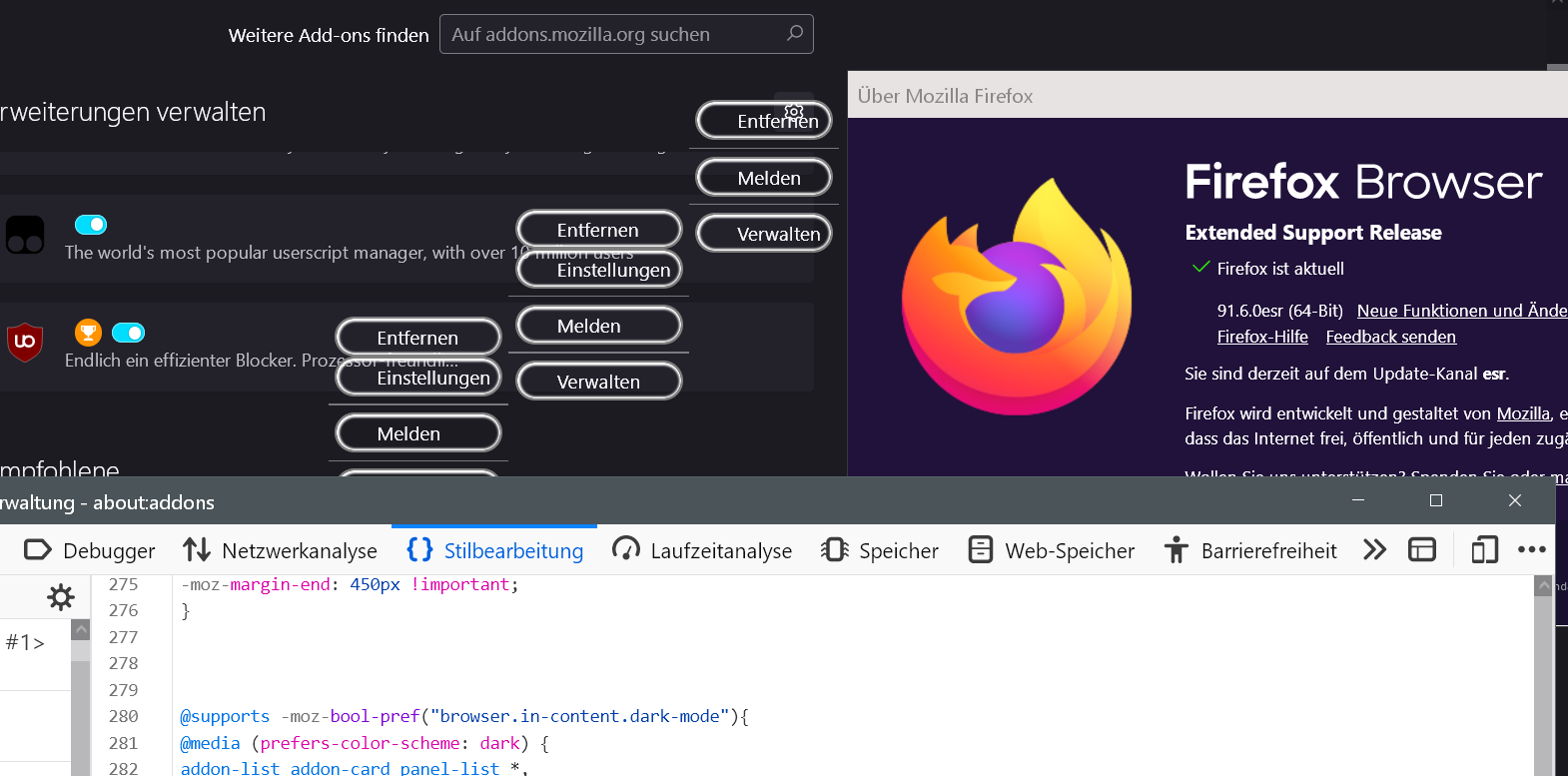
Task: Focus the 'Auf addons.mozilla.org suchen' search field
Action: [x=626, y=34]
